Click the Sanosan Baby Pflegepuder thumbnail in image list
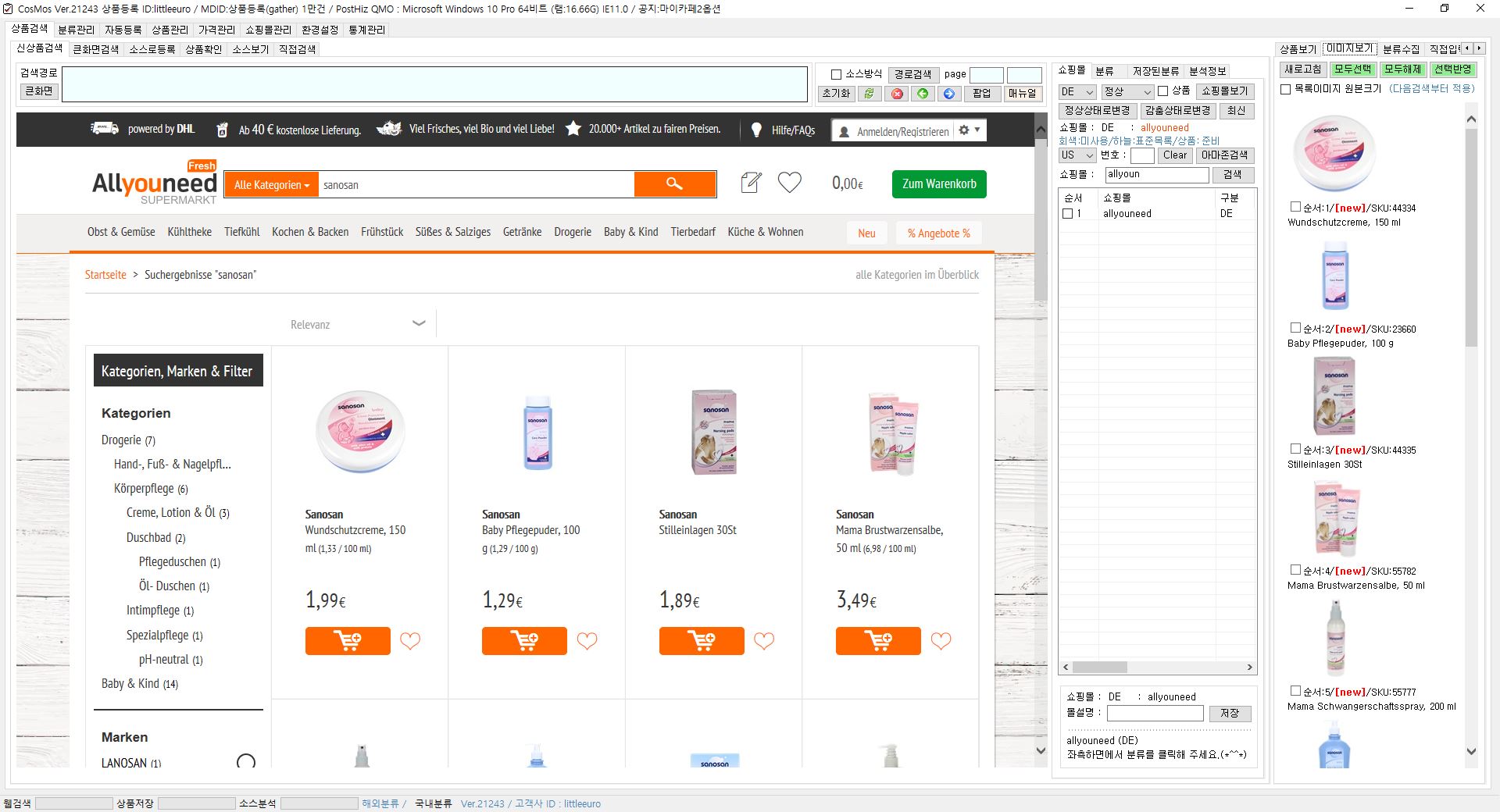The height and width of the screenshot is (812, 1500). (1334, 275)
